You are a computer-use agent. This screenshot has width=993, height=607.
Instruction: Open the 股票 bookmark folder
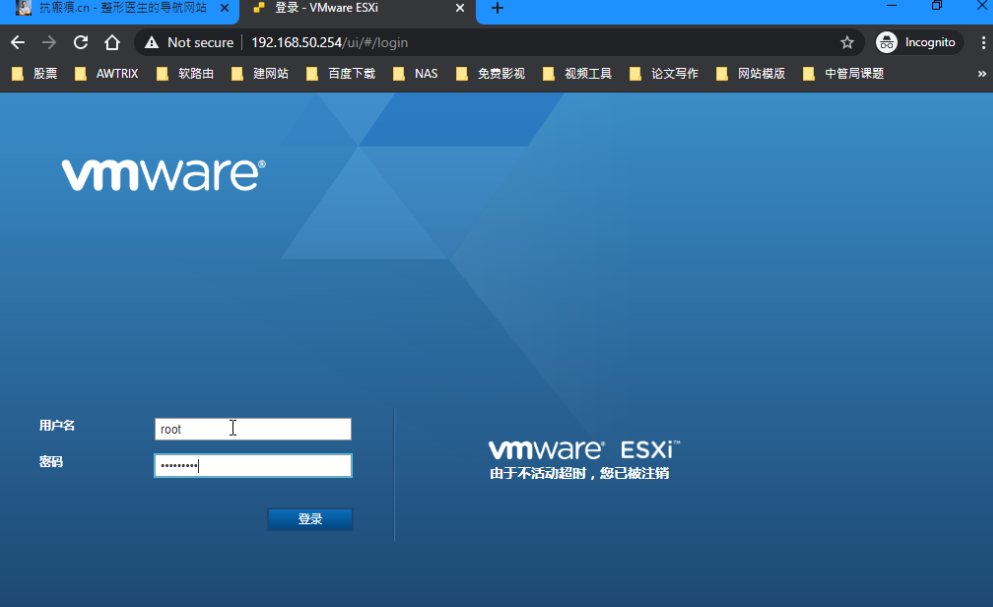[x=35, y=74]
